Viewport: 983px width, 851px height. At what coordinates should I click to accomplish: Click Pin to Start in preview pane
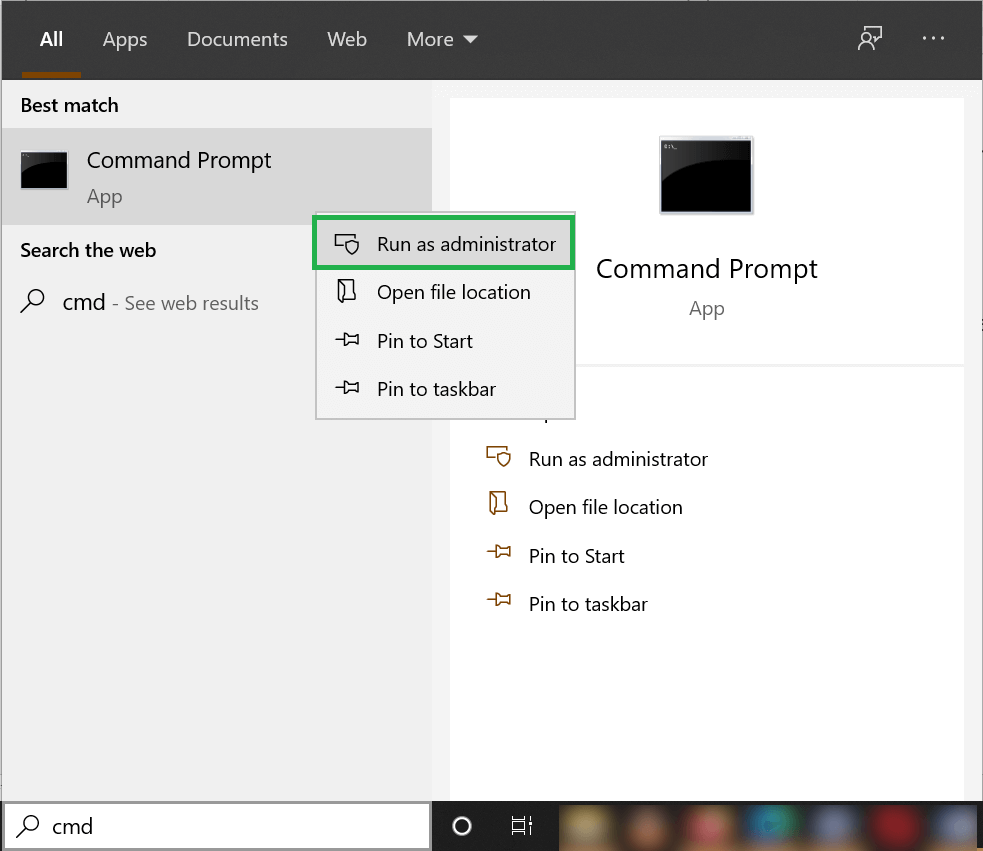577,556
